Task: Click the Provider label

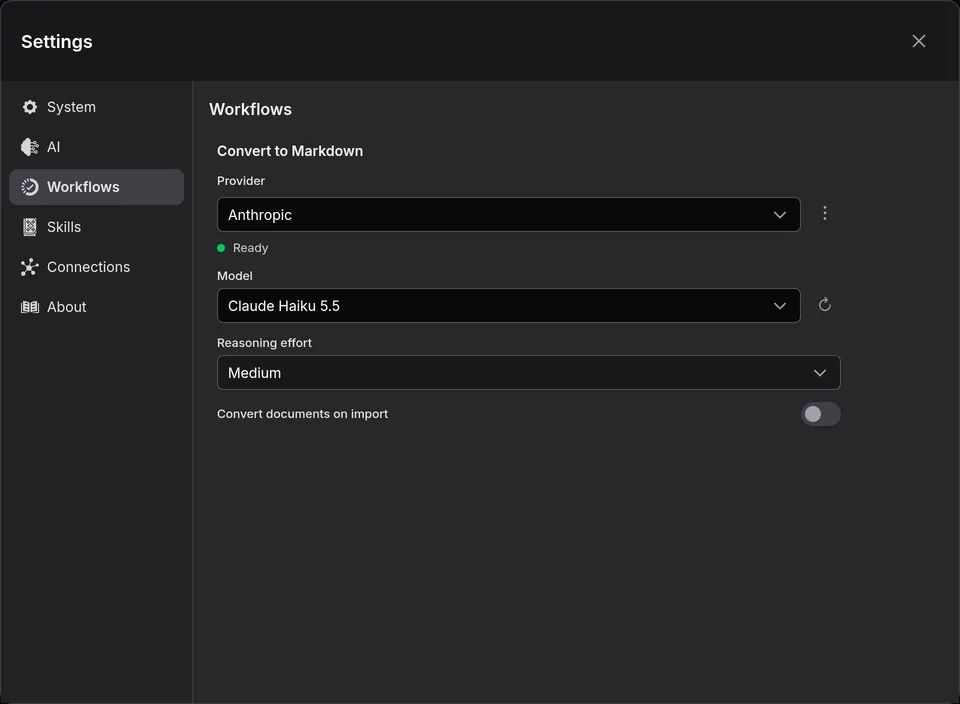Action: pos(241,181)
